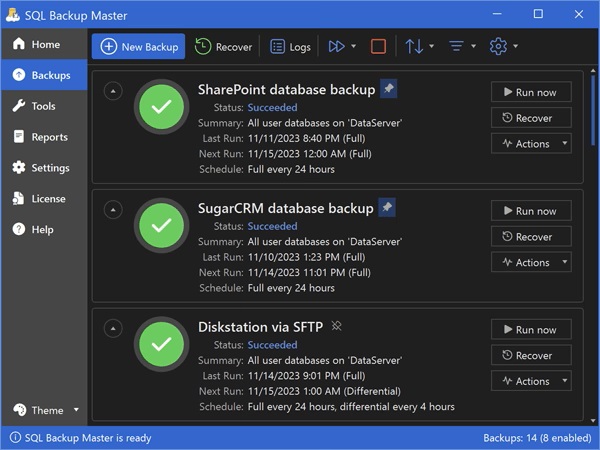Click 'SQL Backup Master is ready' status text
Viewport: 600px width, 450px height.
[88, 438]
